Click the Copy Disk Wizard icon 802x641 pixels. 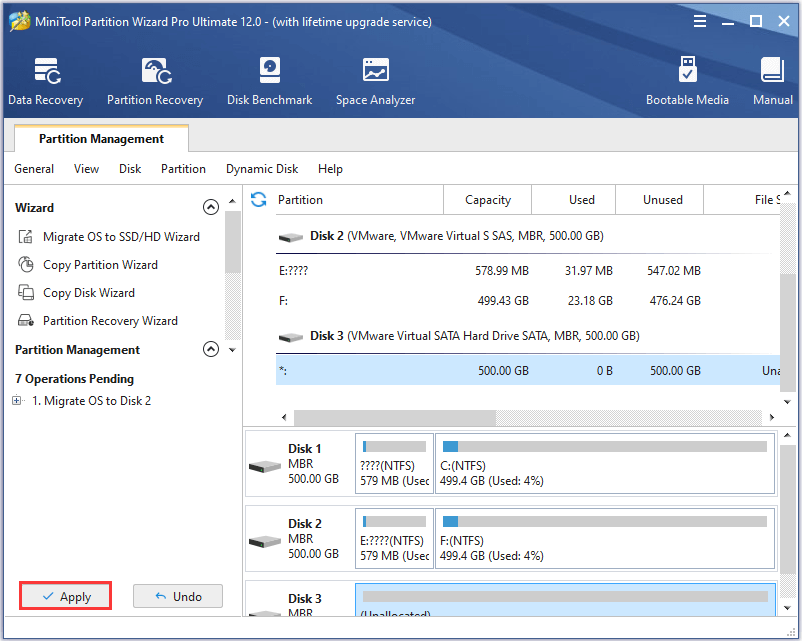tap(26, 293)
